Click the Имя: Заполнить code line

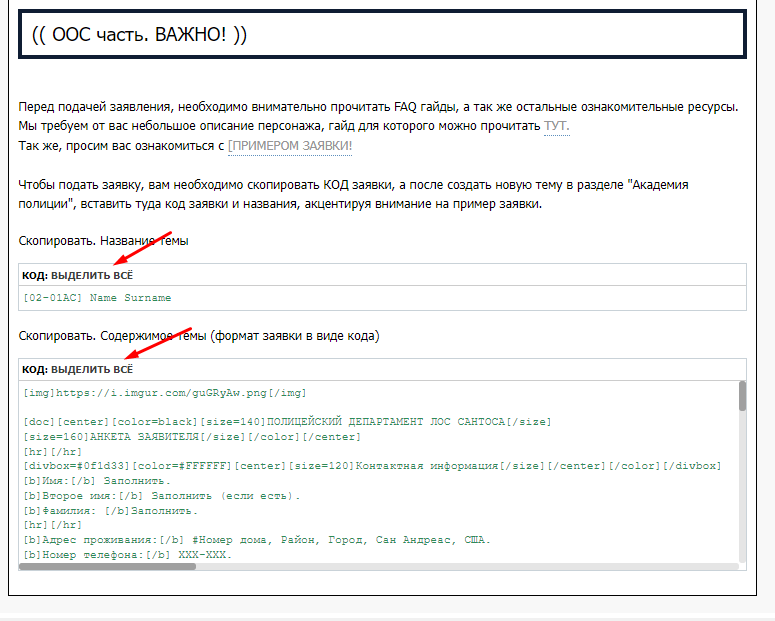click(x=97, y=481)
